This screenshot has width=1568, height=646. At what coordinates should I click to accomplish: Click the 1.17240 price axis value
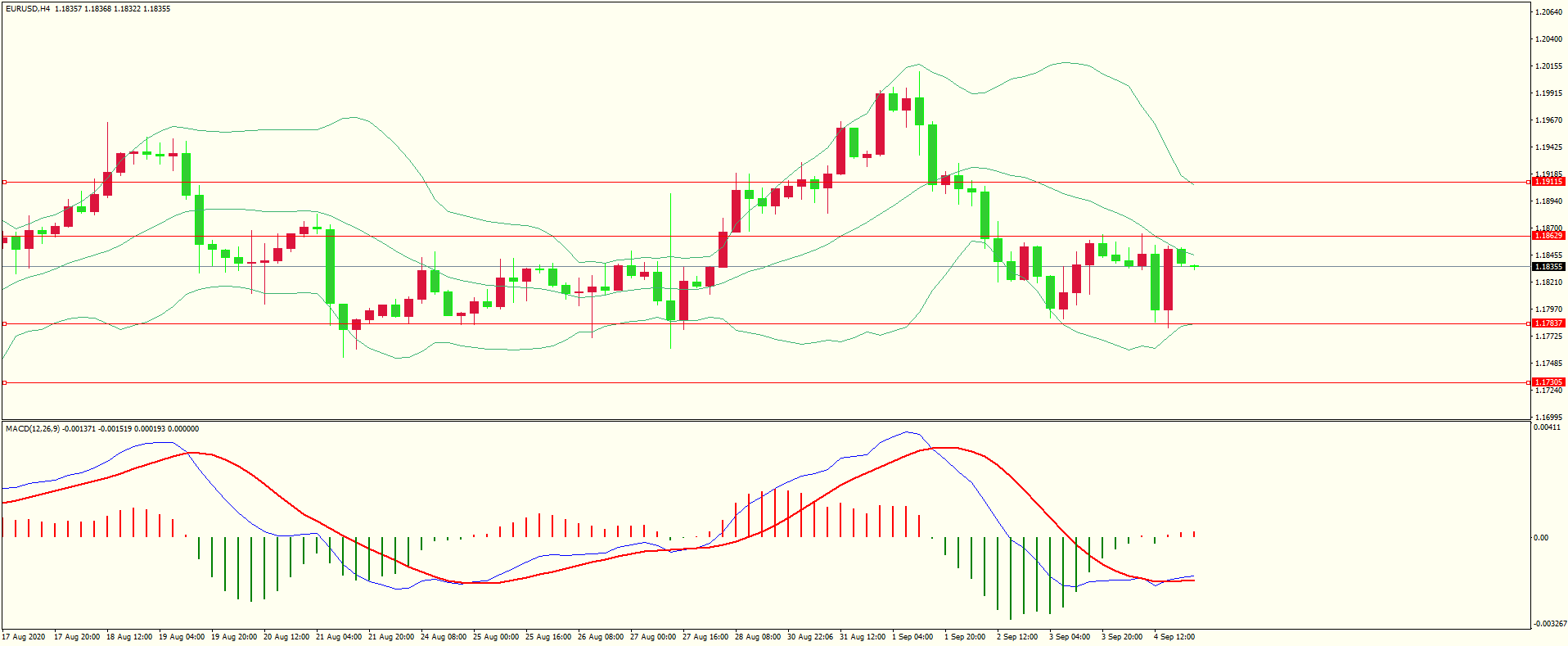click(x=1548, y=391)
